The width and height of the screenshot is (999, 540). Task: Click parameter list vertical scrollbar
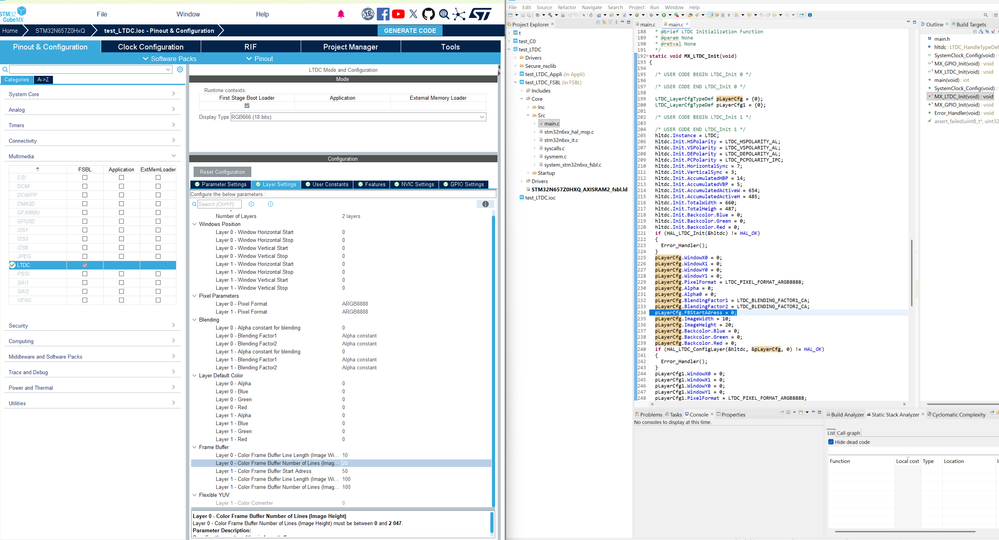(x=493, y=360)
